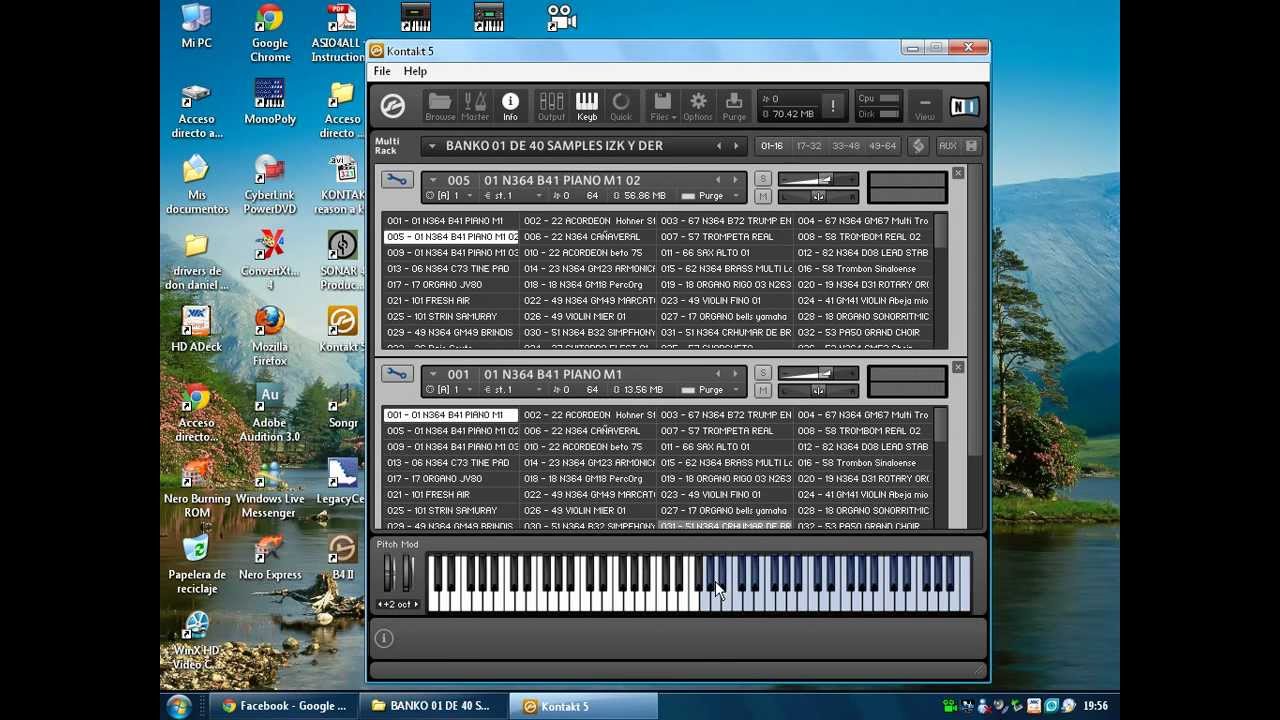
Task: Minimize all instrument headers icon next to AUX
Action: pyautogui.click(x=971, y=146)
